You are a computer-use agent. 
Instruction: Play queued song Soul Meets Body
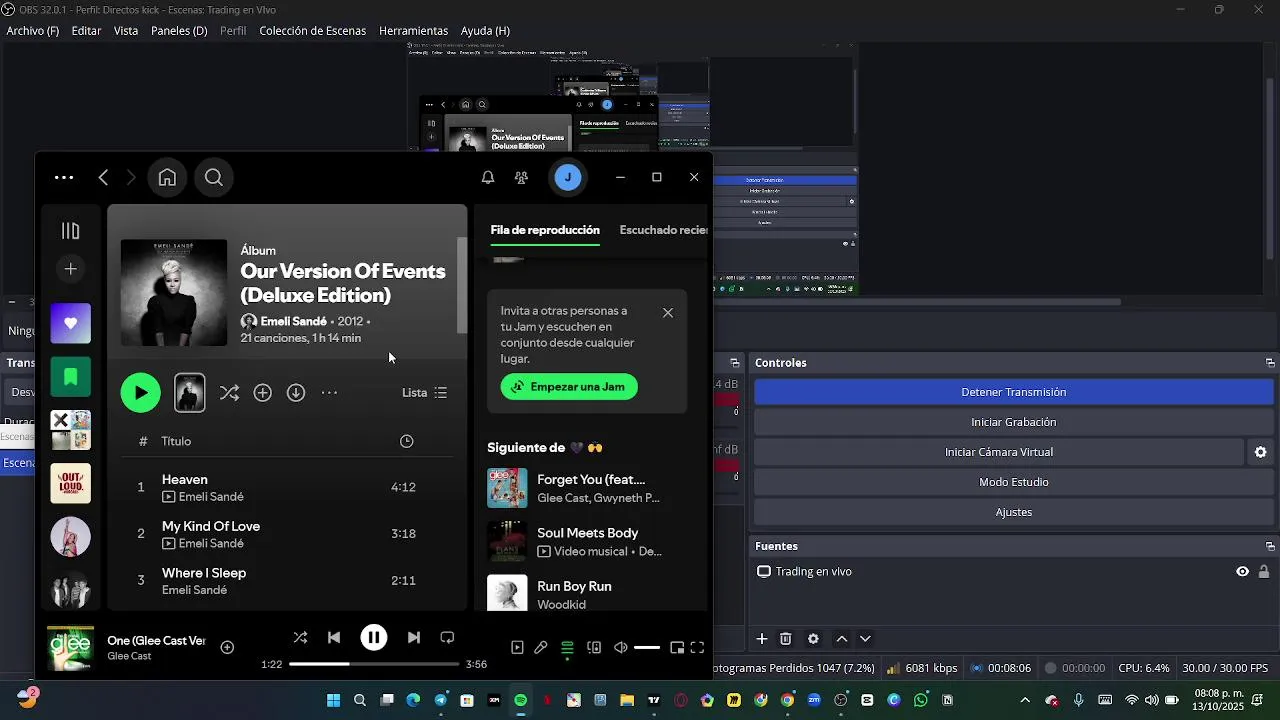pyautogui.click(x=587, y=541)
